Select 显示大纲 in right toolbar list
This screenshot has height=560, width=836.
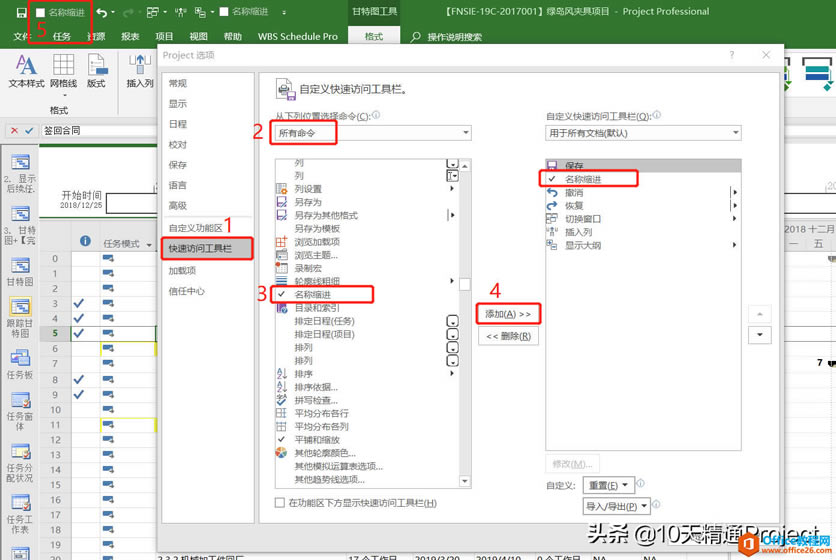tap(583, 245)
